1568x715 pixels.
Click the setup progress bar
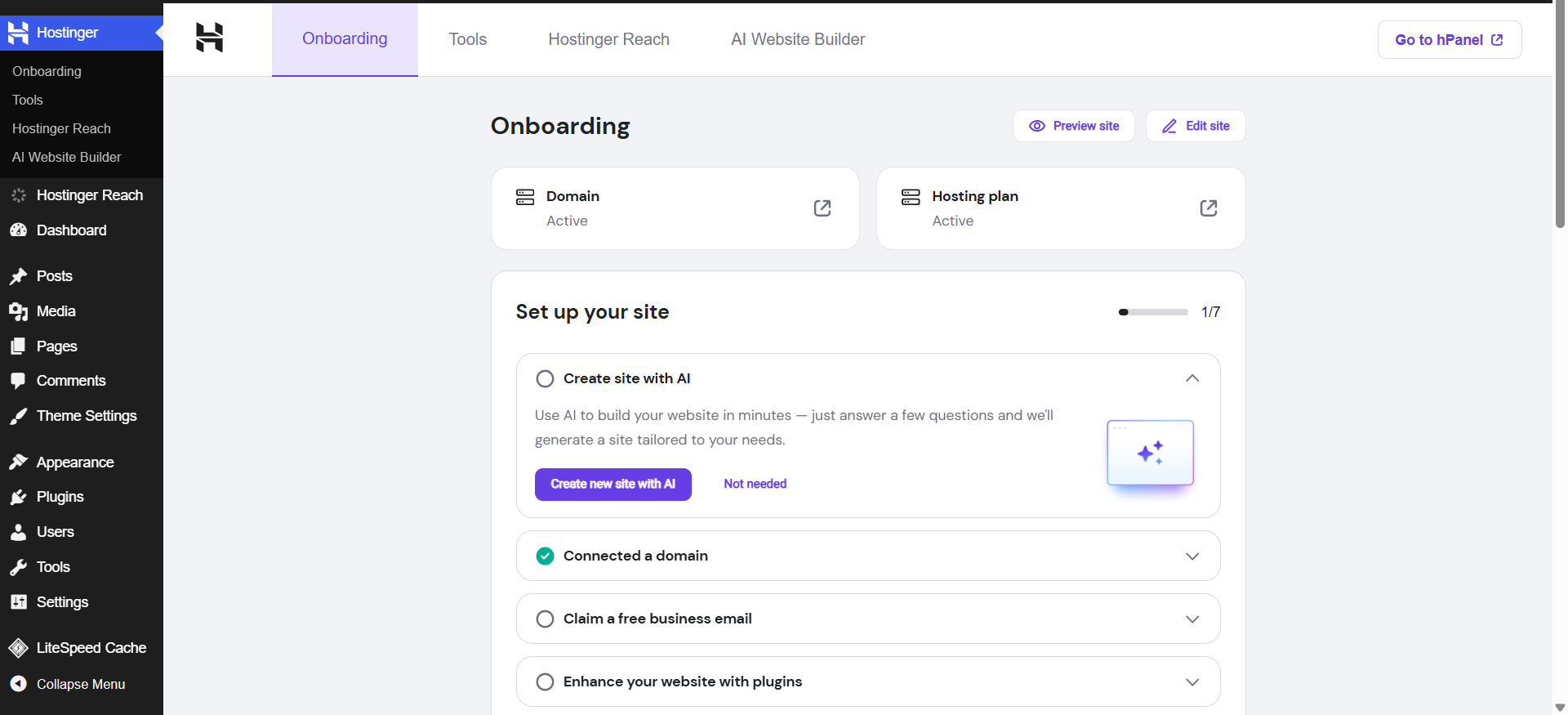(x=1153, y=312)
